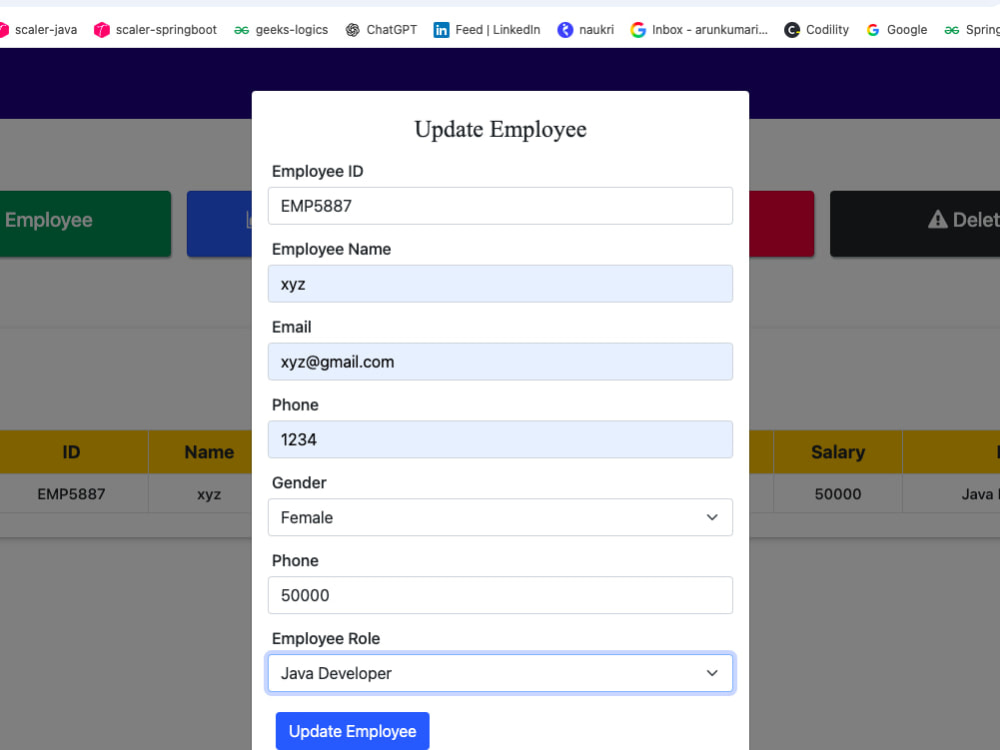Screen dimensions: 1000x750
Task: Click the Employee Role label
Action: tap(326, 638)
